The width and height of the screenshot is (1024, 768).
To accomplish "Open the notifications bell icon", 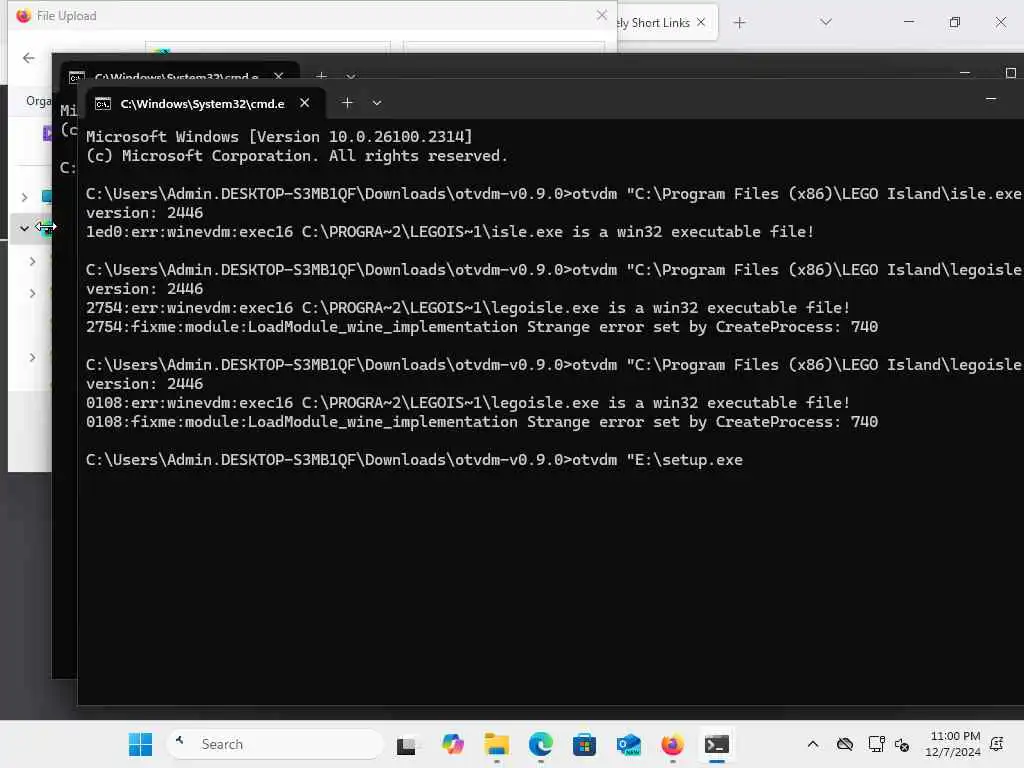I will point(997,744).
